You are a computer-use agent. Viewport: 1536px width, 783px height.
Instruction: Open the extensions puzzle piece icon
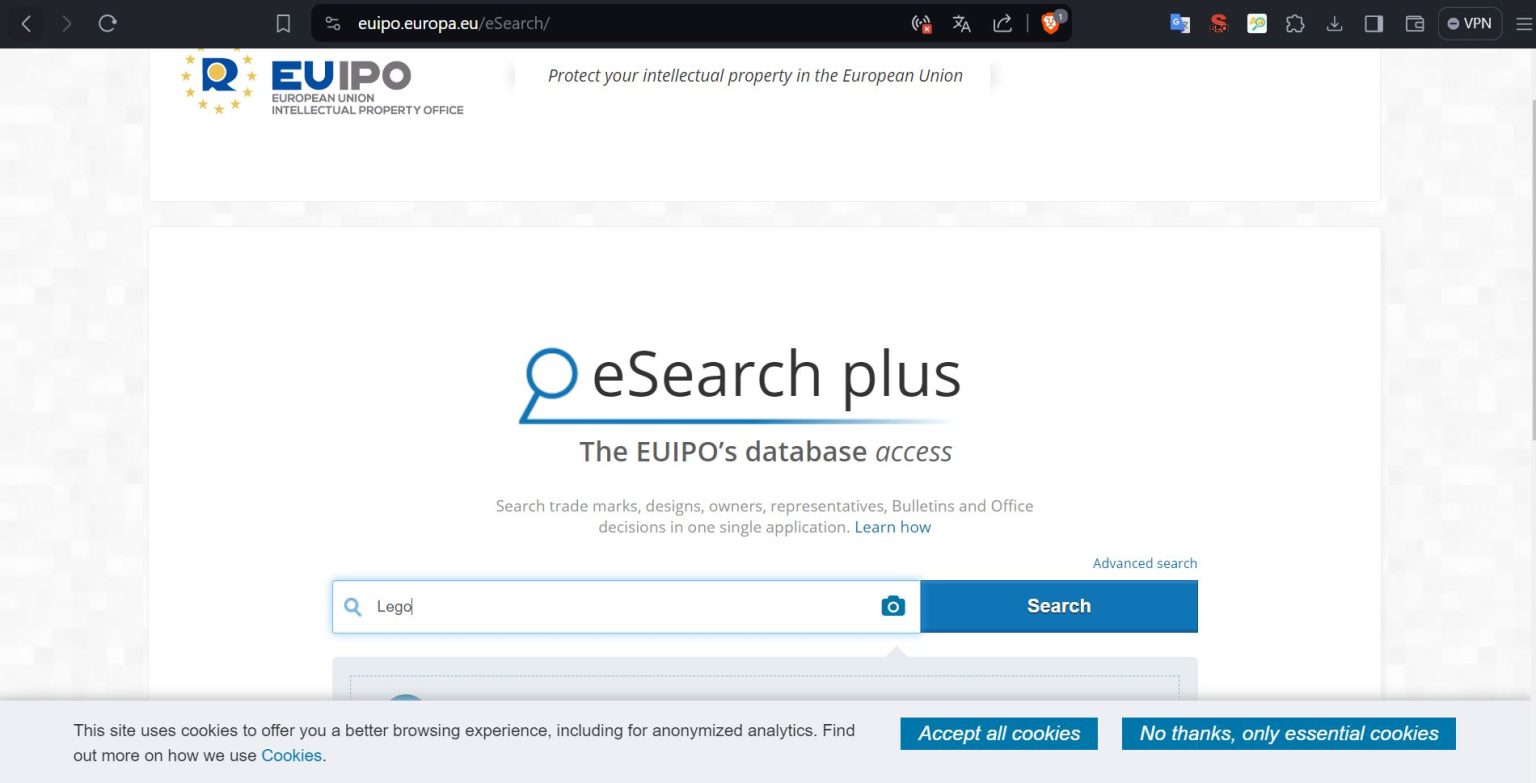tap(1295, 24)
